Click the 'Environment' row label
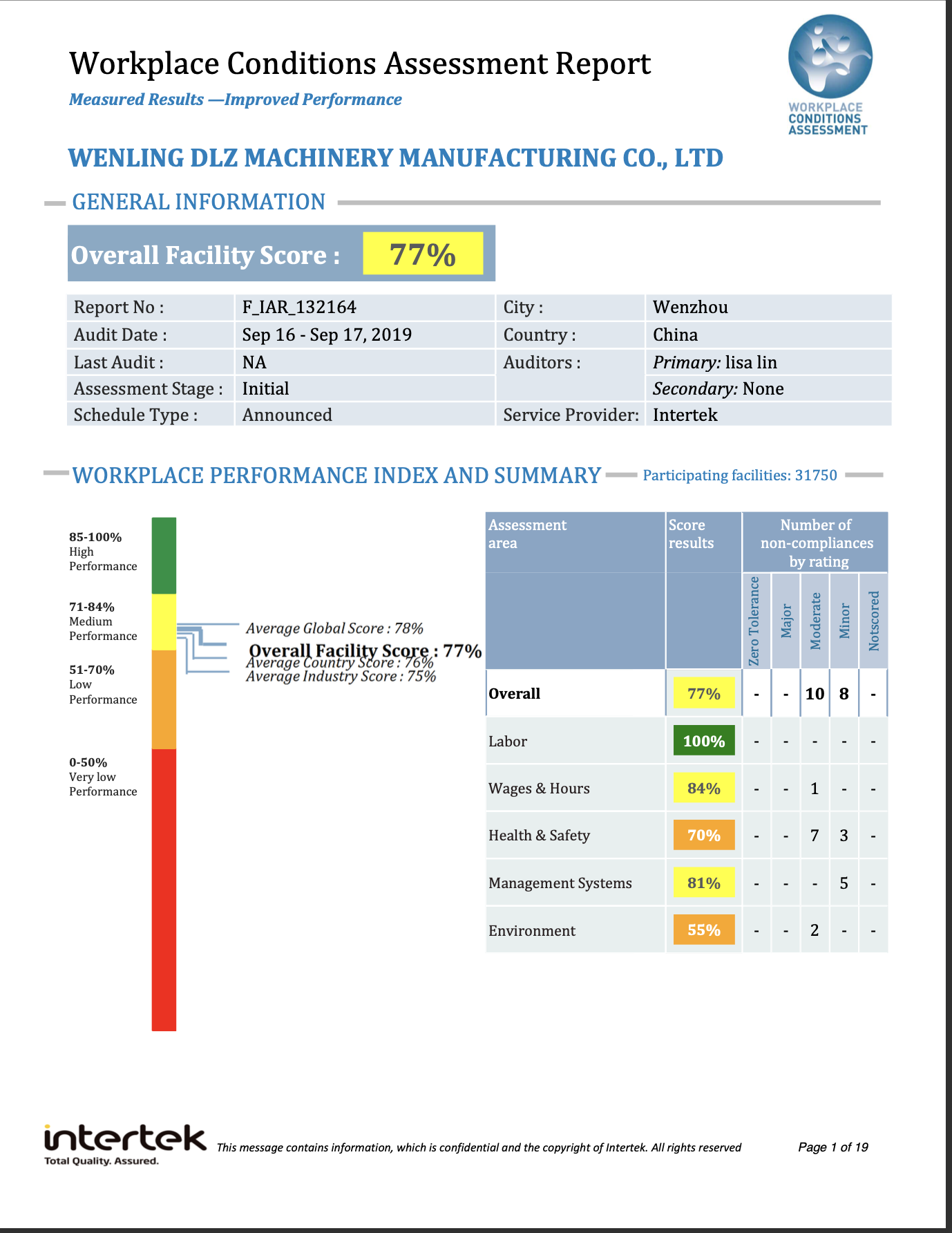 coord(532,930)
